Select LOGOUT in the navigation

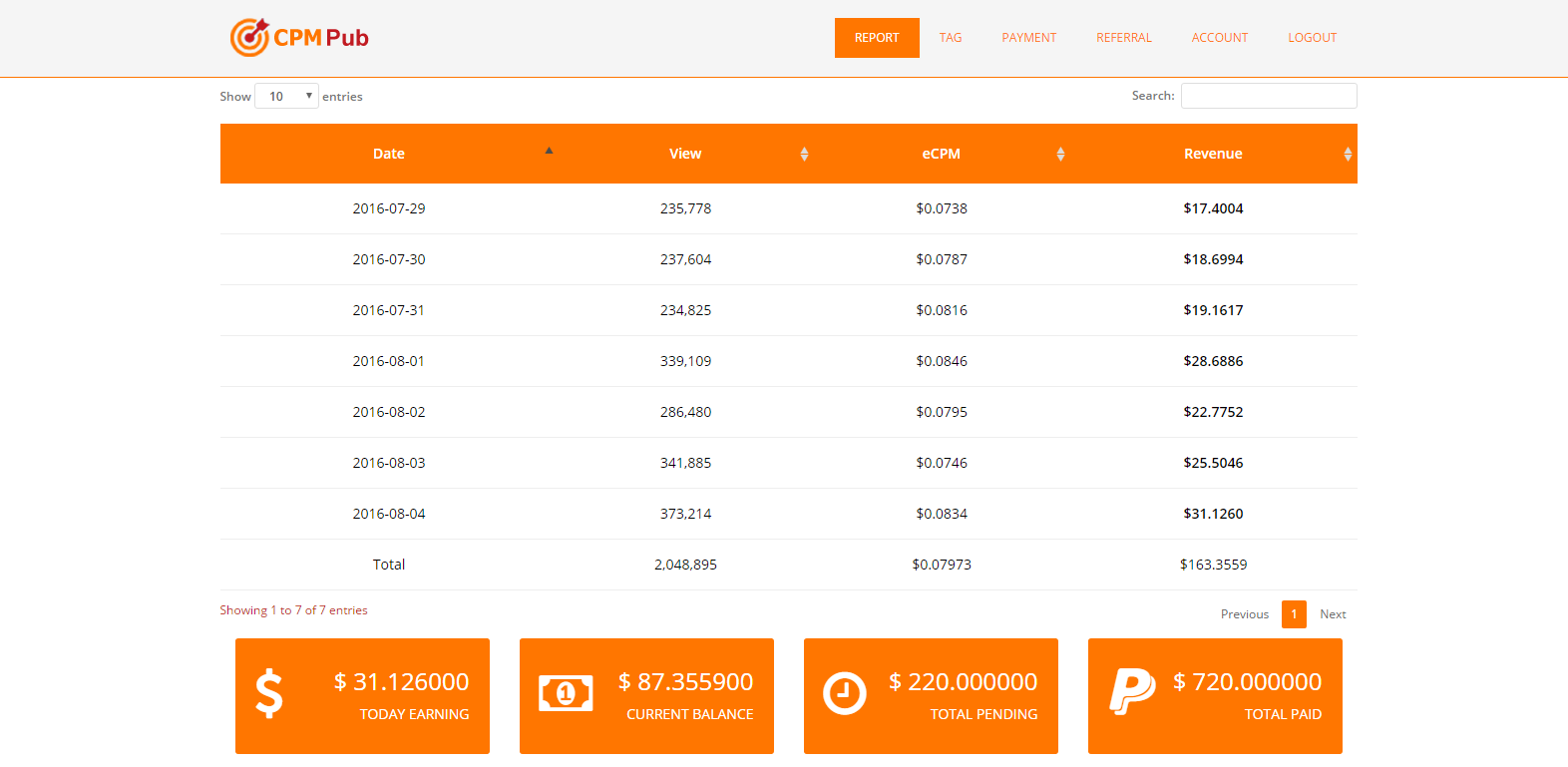click(x=1313, y=38)
